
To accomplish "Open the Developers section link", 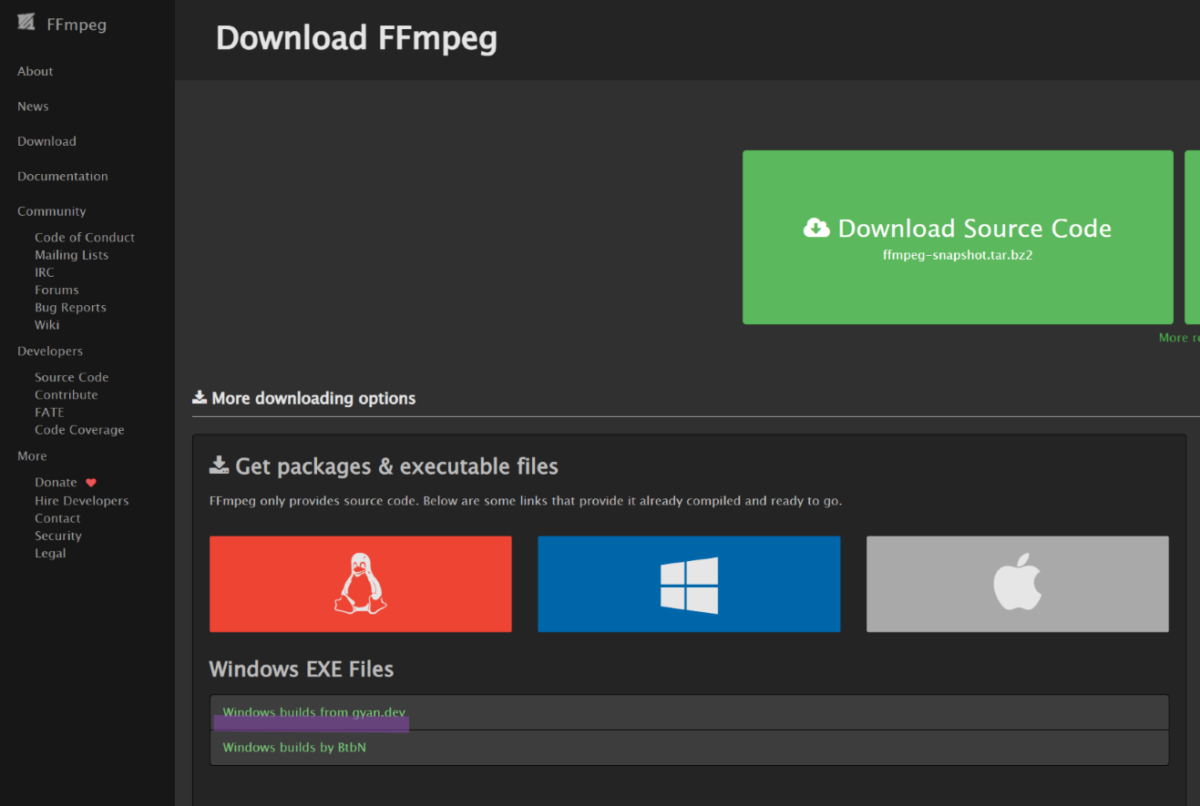I will click(x=50, y=351).
